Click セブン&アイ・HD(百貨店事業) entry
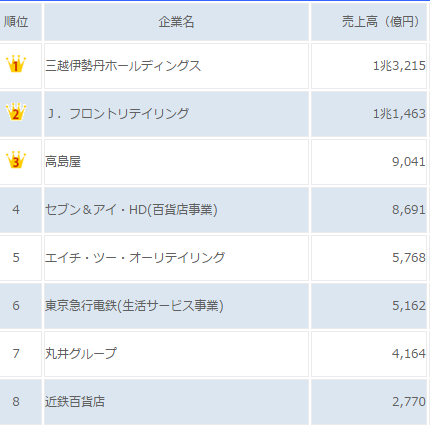This screenshot has height=427, width=430. click(131, 210)
